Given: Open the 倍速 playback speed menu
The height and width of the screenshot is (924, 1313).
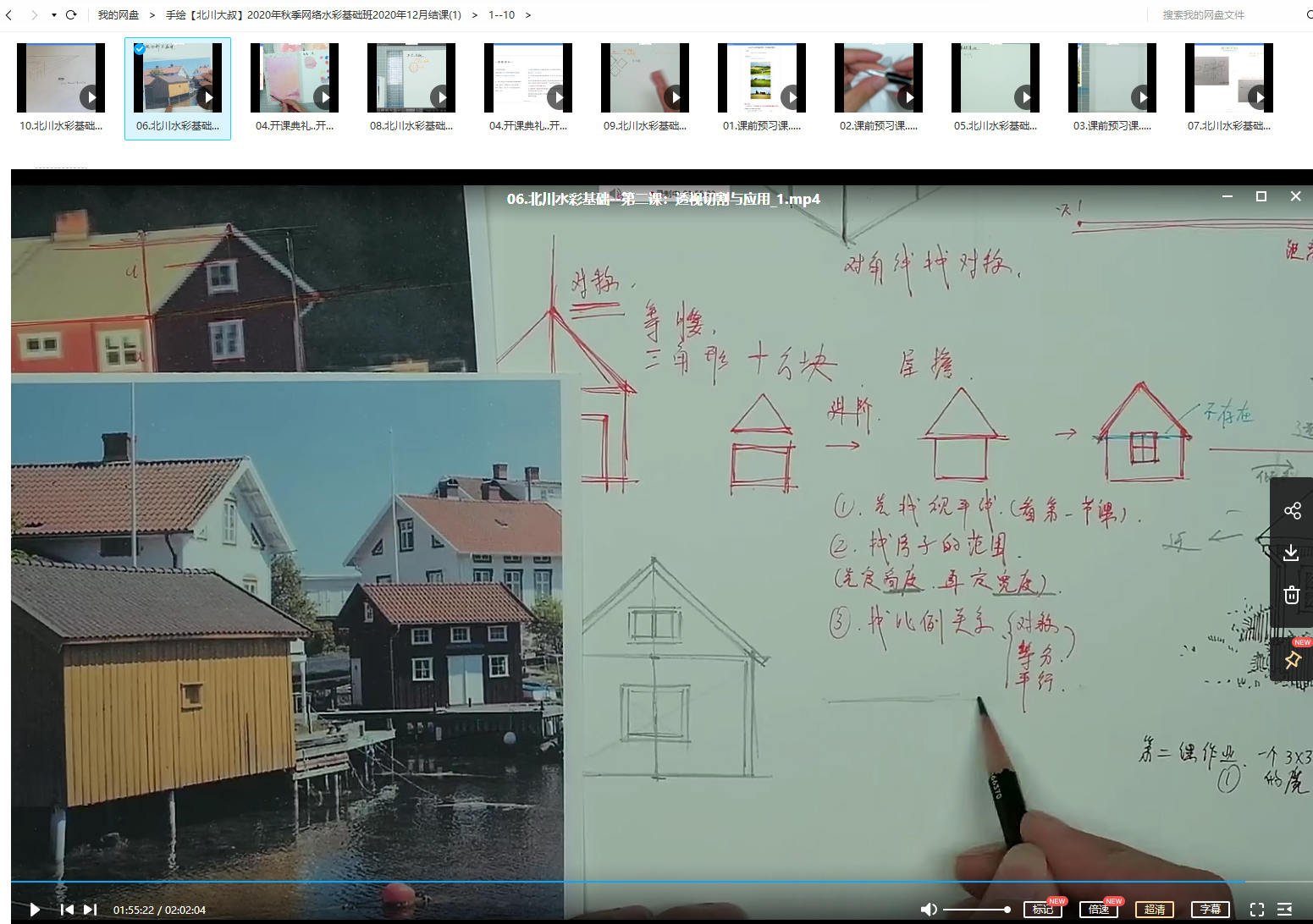Looking at the screenshot, I should (x=1098, y=910).
